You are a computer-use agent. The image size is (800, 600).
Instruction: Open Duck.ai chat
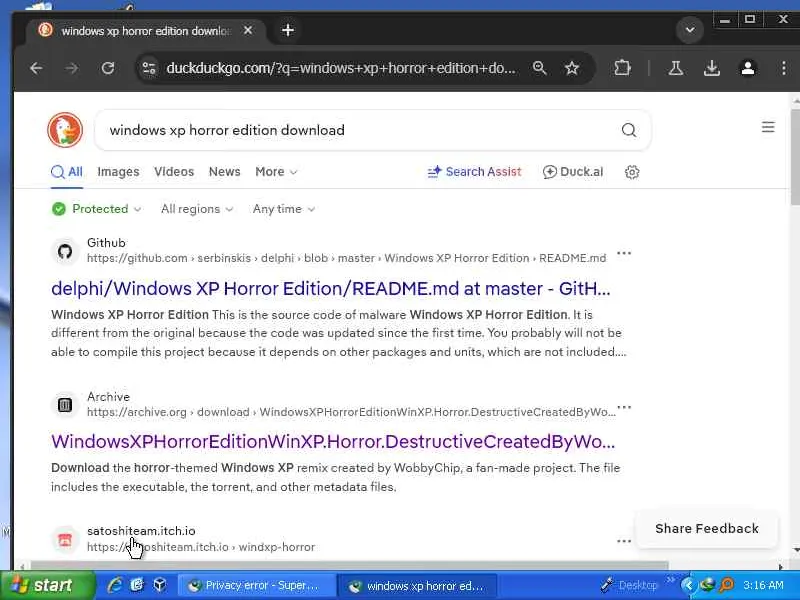pos(573,172)
